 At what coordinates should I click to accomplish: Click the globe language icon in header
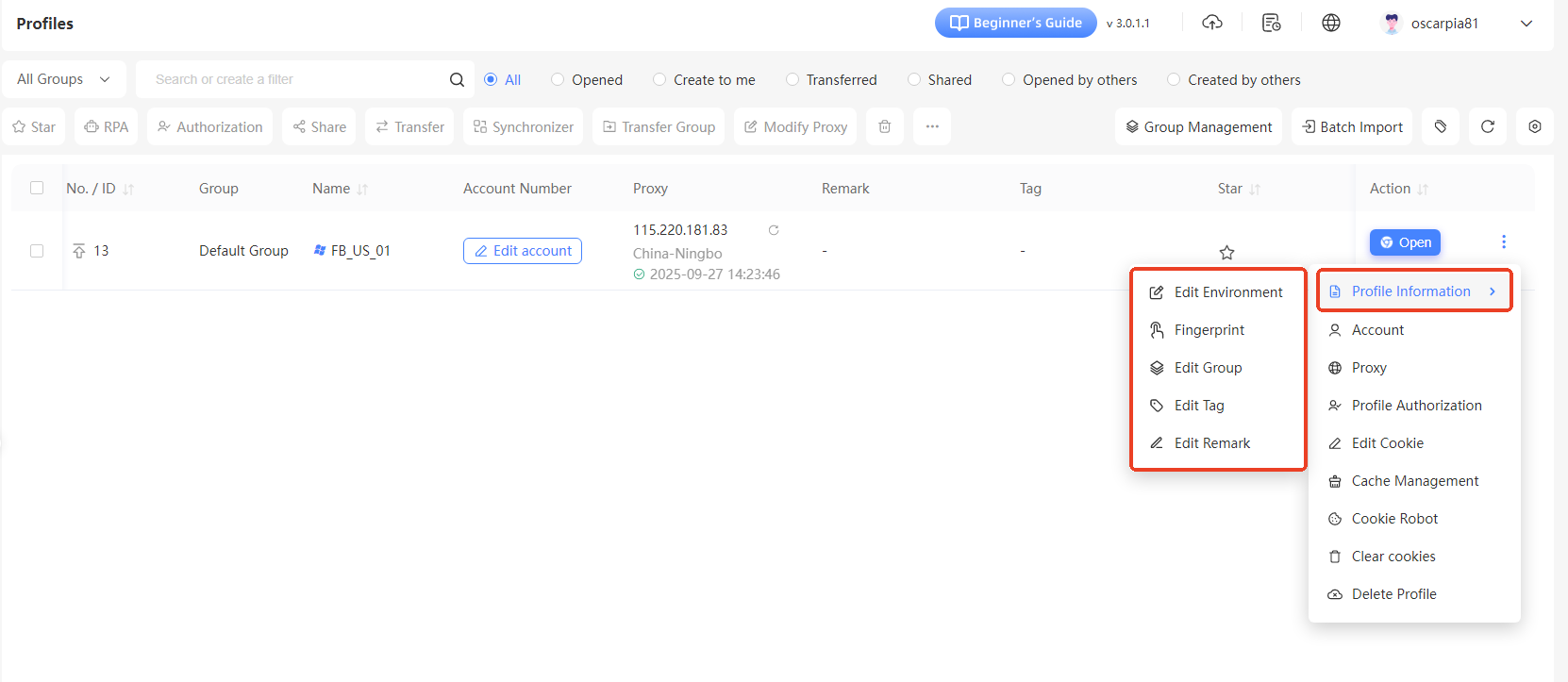pyautogui.click(x=1330, y=23)
